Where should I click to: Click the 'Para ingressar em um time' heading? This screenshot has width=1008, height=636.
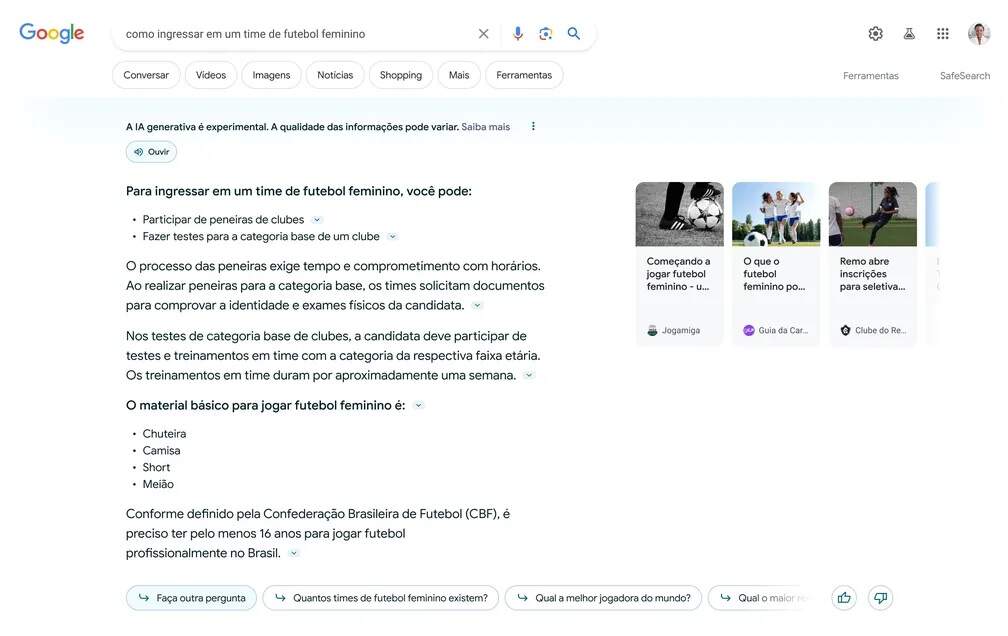pos(299,191)
